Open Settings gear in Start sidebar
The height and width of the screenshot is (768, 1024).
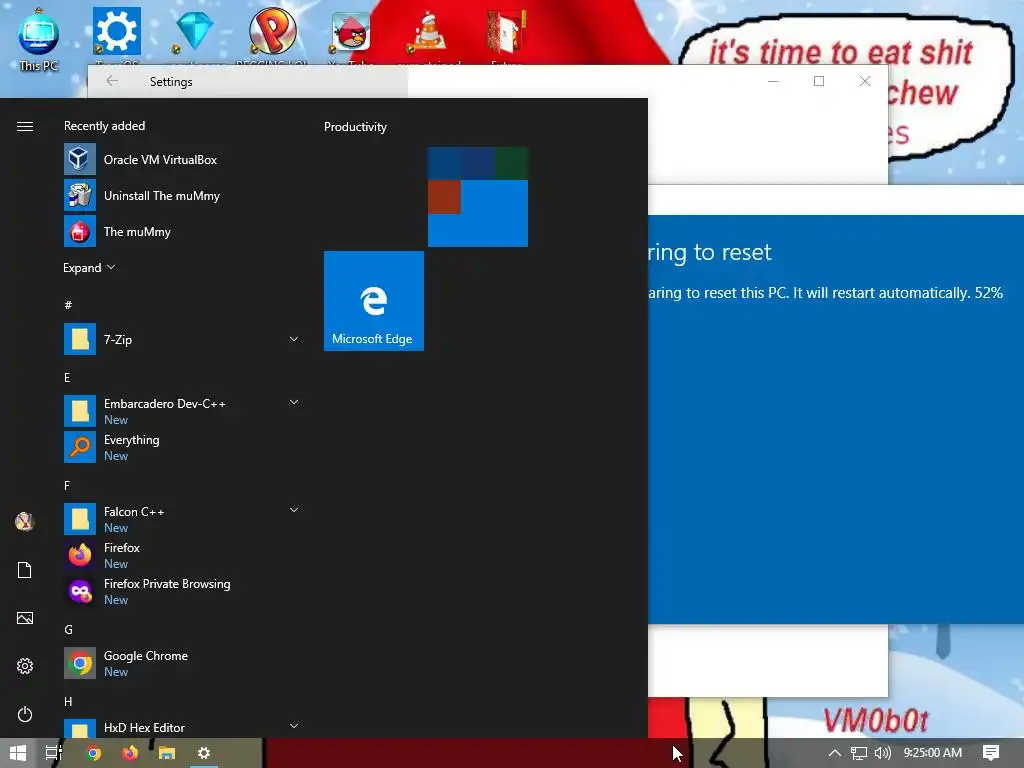(25, 666)
